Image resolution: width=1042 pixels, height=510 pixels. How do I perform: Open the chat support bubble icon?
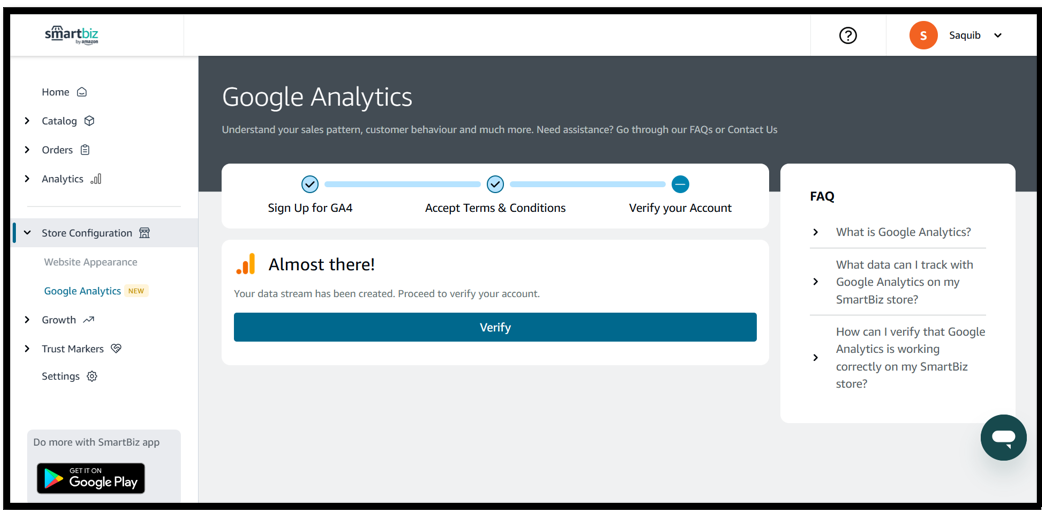(x=1003, y=437)
